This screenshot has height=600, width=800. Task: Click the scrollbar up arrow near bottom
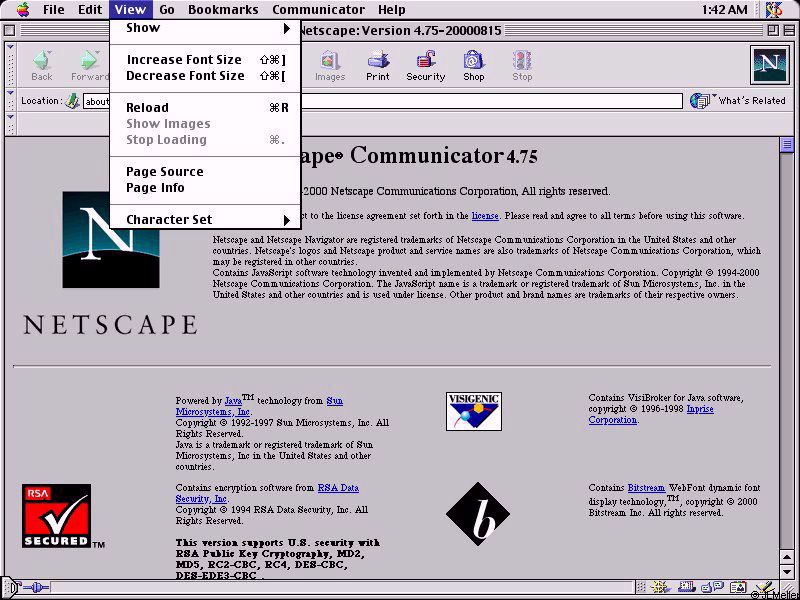point(786,557)
